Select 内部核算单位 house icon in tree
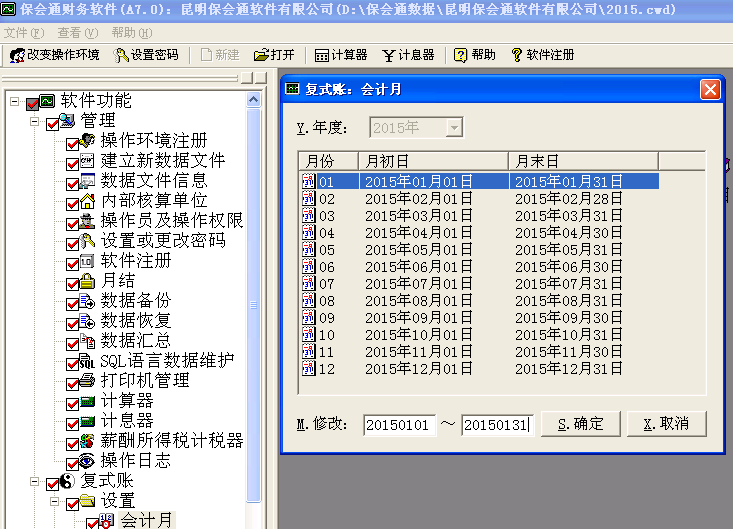 [x=87, y=200]
